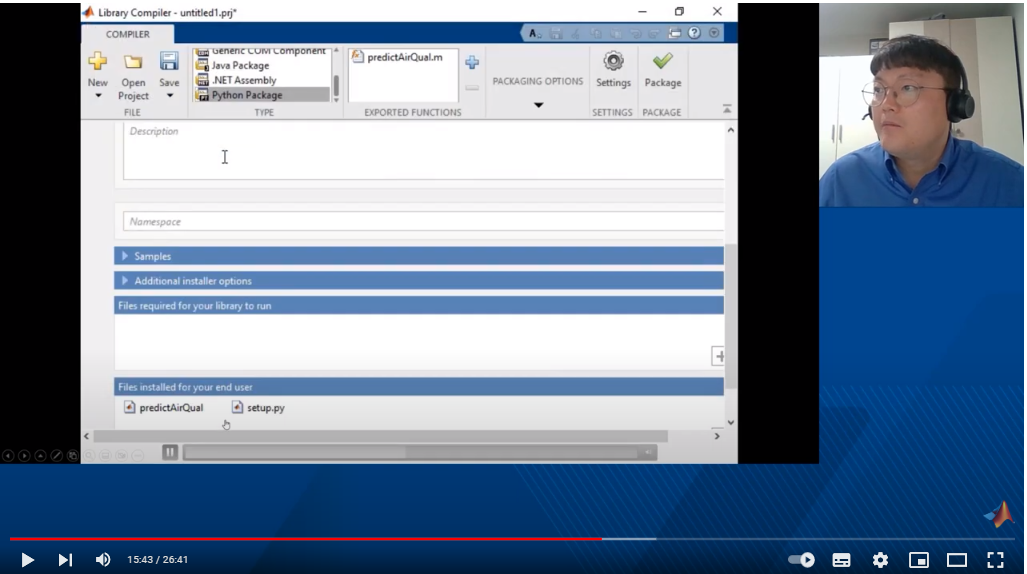Toggle subtitles/closed captions

click(842, 560)
